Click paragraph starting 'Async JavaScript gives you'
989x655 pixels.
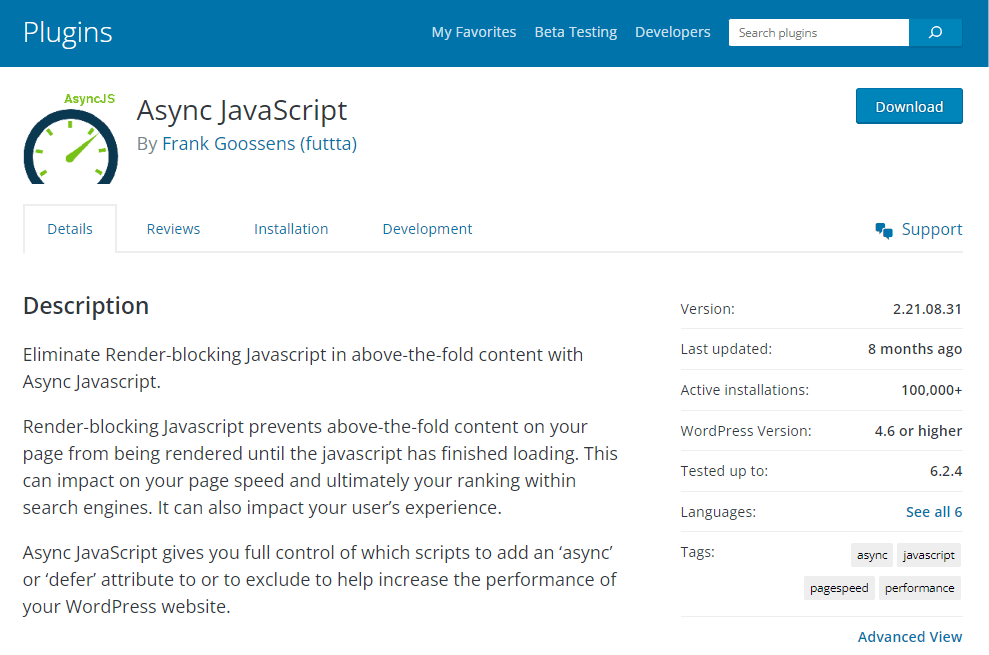pos(320,579)
